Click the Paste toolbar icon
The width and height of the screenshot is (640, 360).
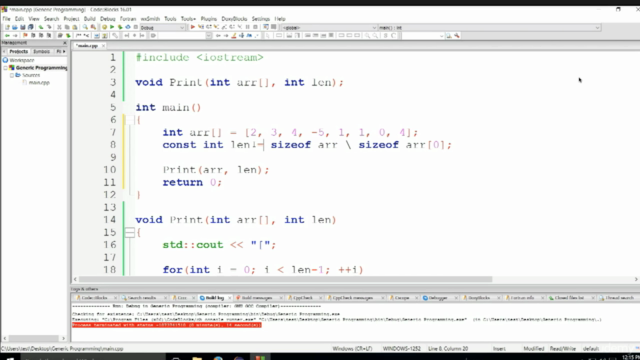click(75, 27)
